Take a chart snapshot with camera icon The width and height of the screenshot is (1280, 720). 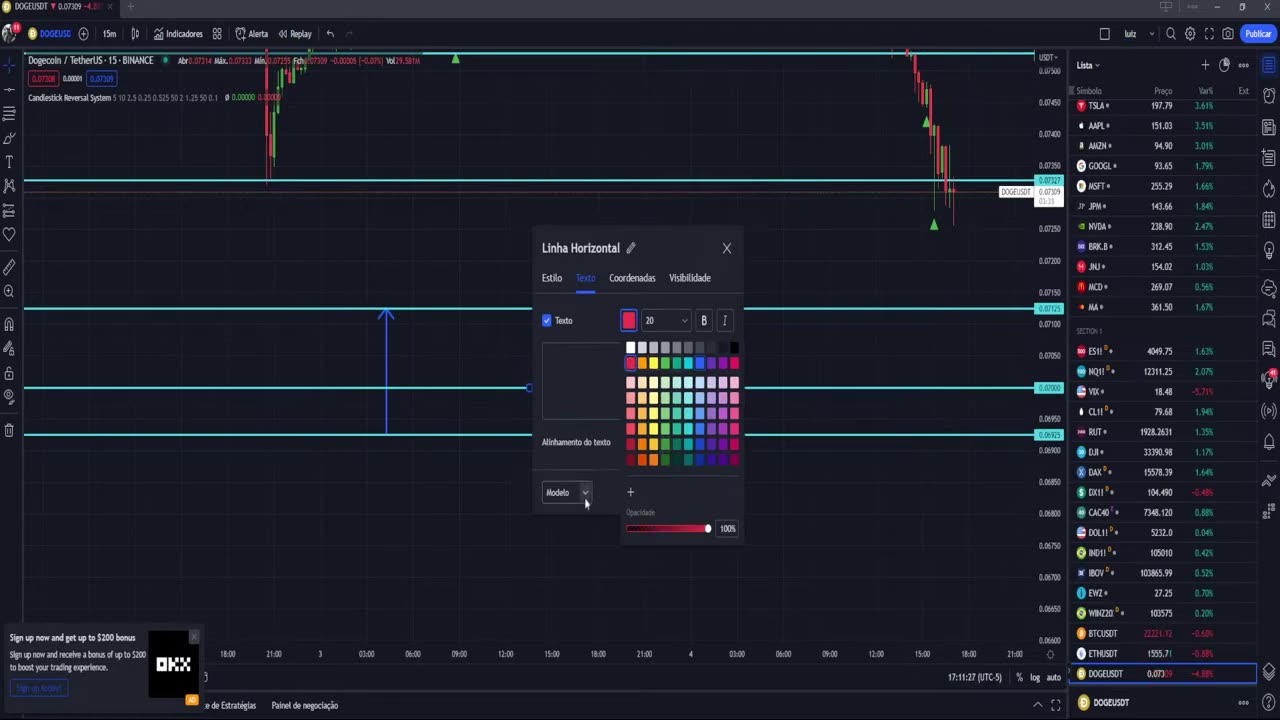1228,34
